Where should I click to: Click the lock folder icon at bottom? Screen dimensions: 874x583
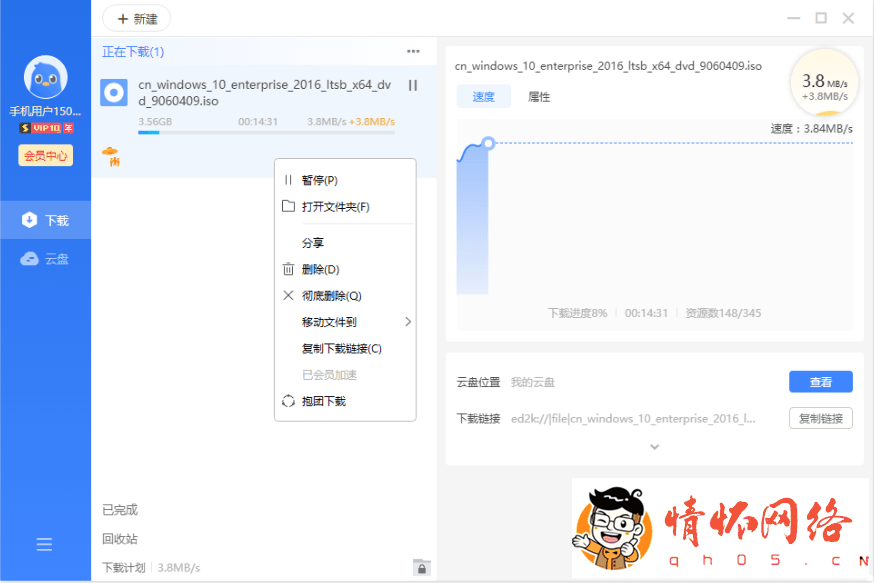(x=421, y=567)
